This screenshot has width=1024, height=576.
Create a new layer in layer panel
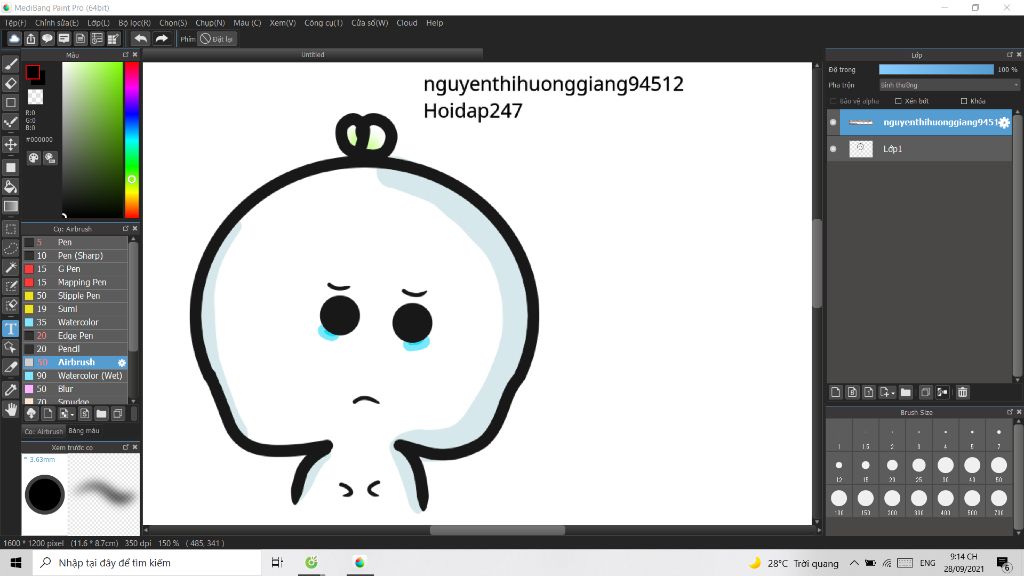coord(835,392)
